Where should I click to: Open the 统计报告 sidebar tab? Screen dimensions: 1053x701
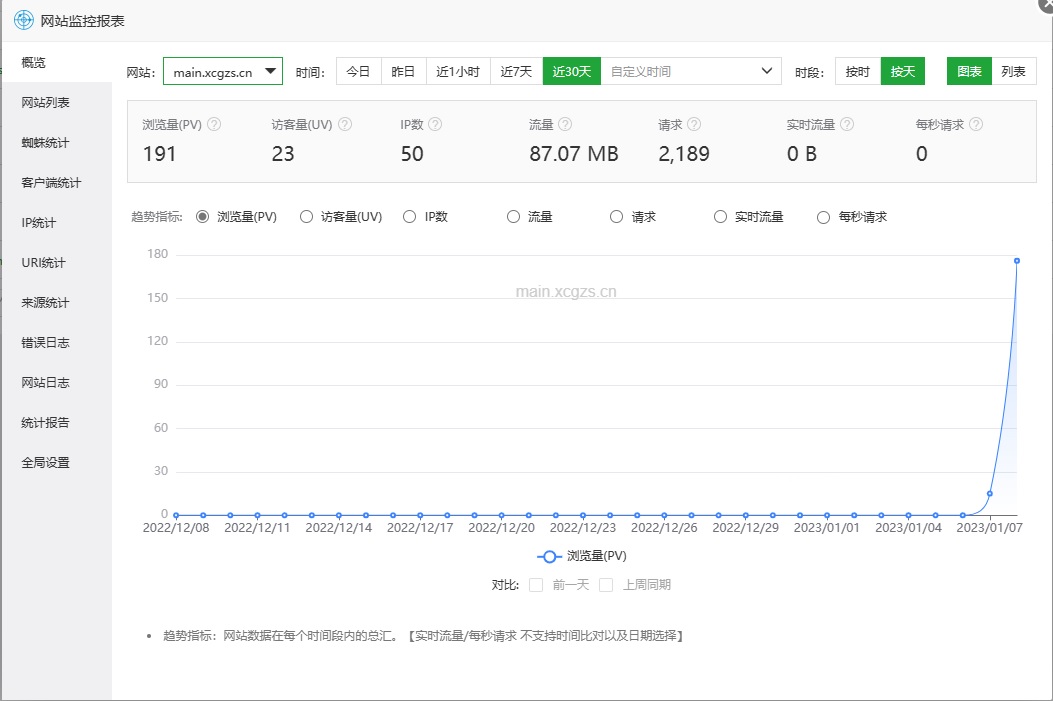pos(56,423)
